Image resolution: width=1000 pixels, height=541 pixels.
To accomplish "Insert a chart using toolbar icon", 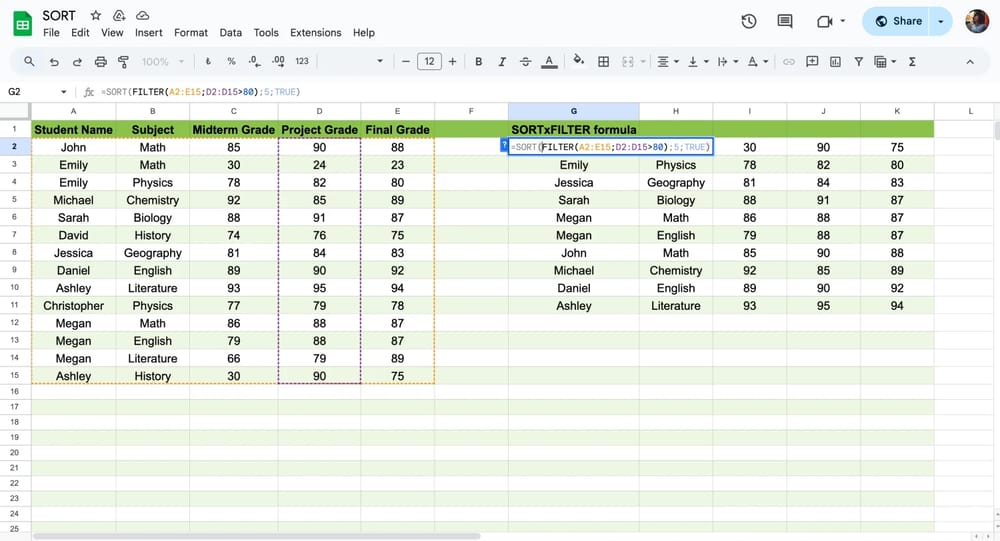I will click(x=836, y=62).
